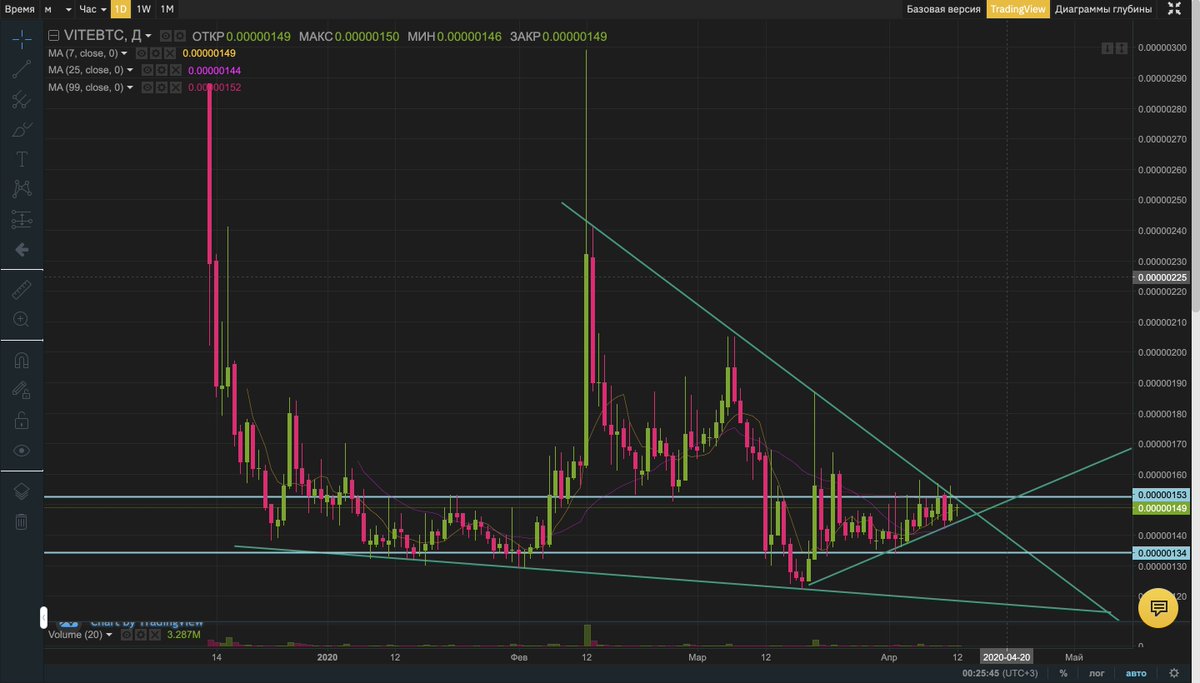This screenshot has width=1200, height=683.
Task: Expand the MA (25, close, 0) dropdown
Action: coord(132,70)
